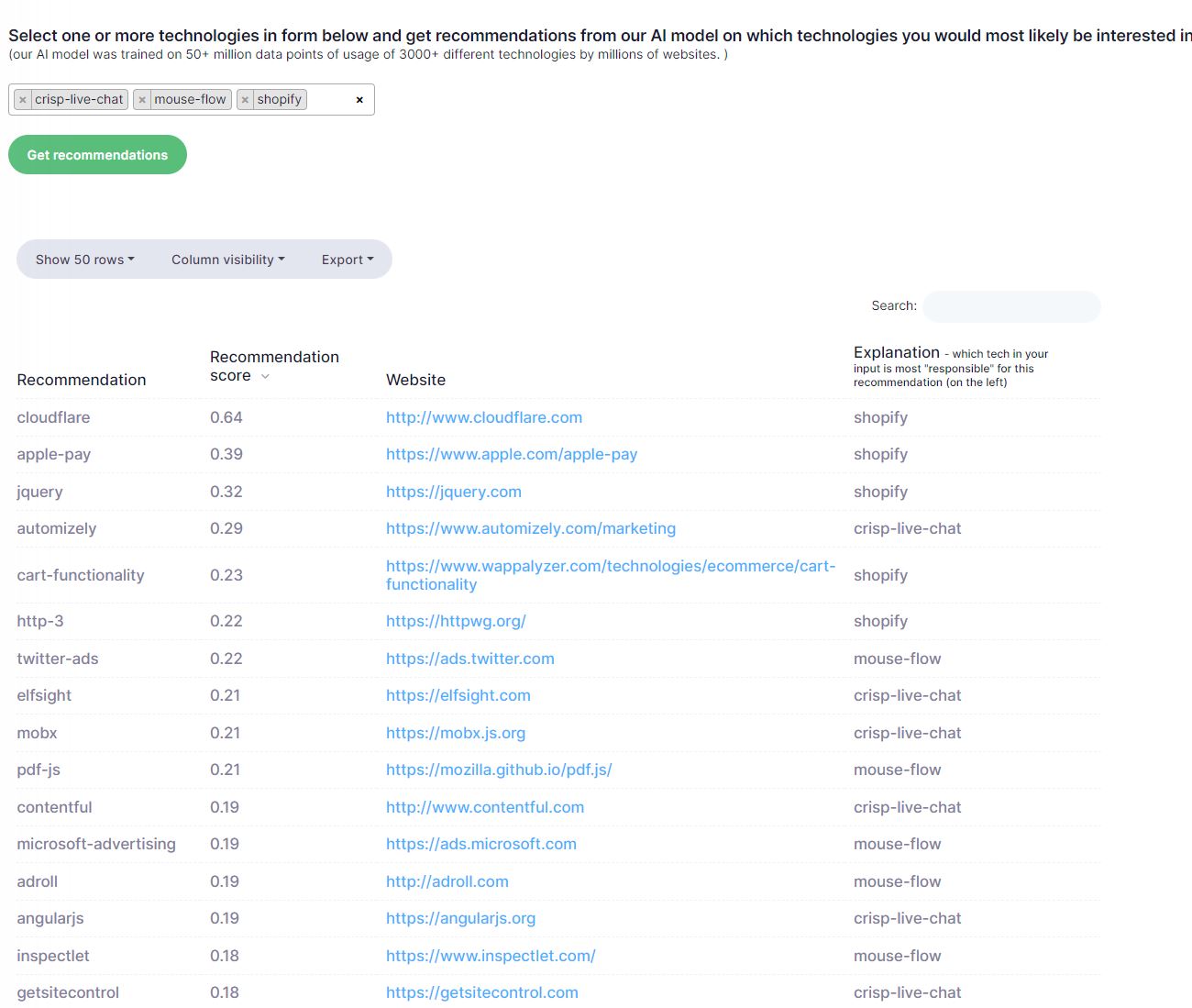1192x1008 pixels.
Task: Click mouse-flow explanation in inspectlet row
Action: click(898, 956)
